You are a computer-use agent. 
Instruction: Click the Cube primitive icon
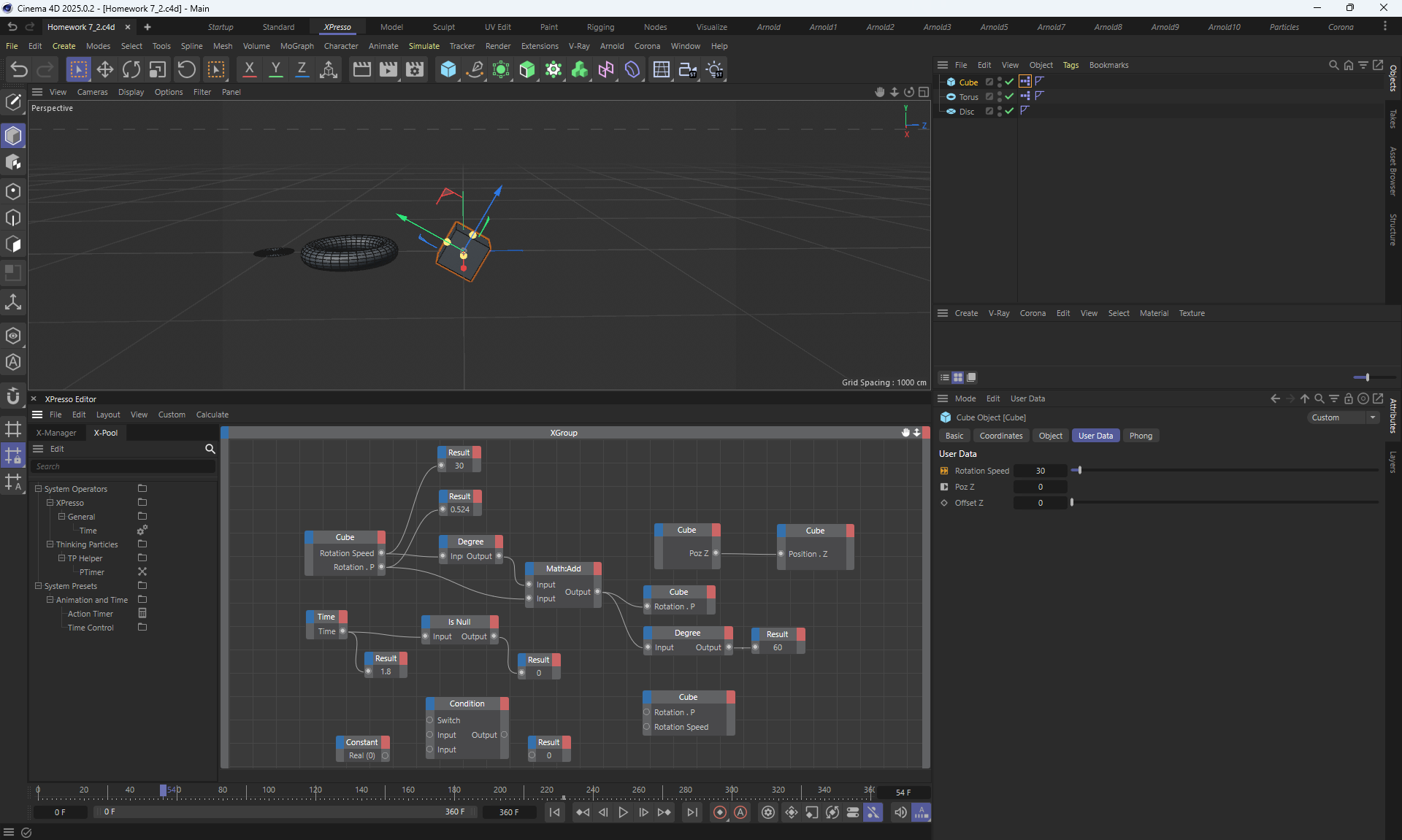pyautogui.click(x=448, y=70)
